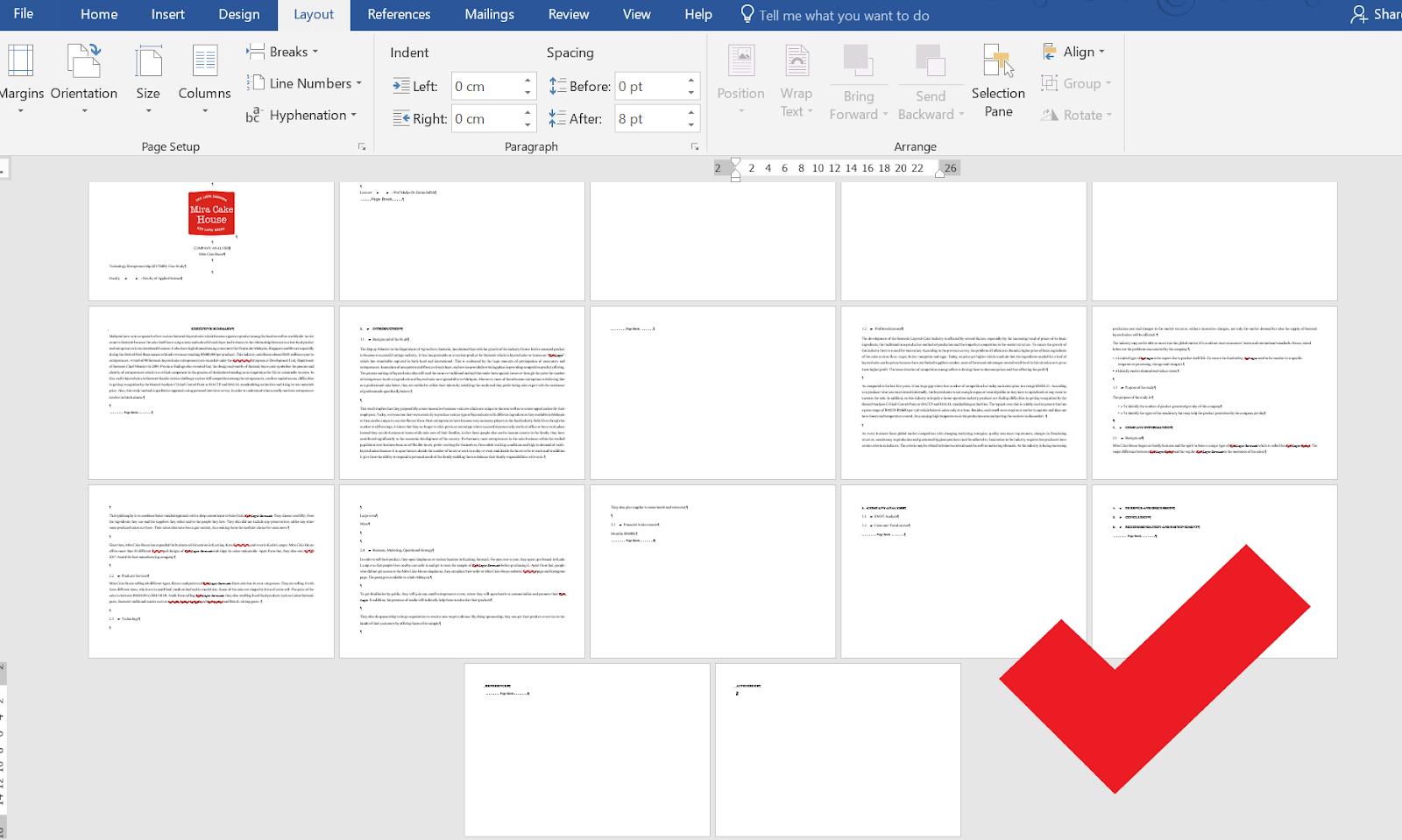
Task: Open the Align dropdown
Action: point(1076,51)
